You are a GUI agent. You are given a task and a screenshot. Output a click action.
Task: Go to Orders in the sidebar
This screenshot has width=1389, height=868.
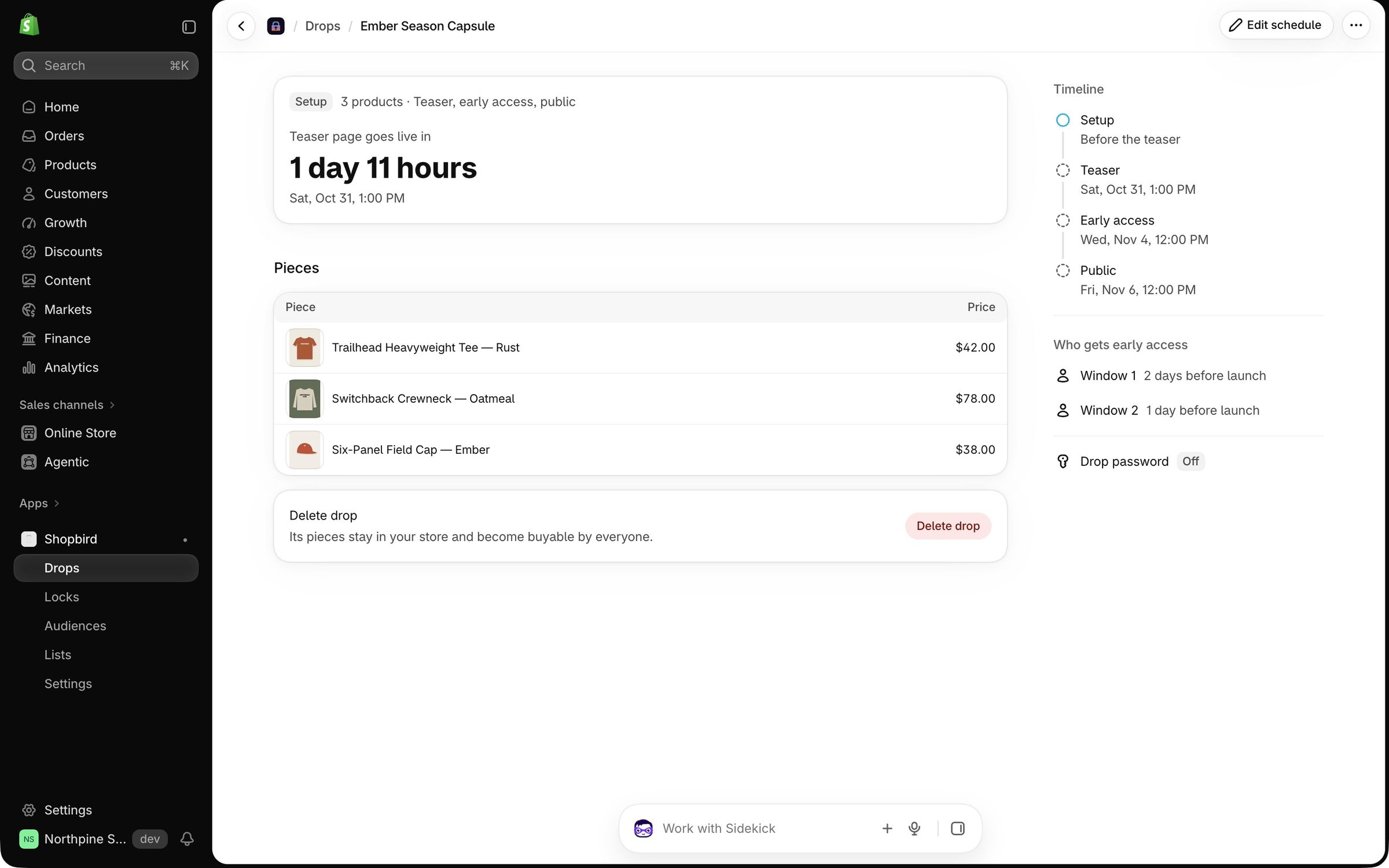click(106, 136)
